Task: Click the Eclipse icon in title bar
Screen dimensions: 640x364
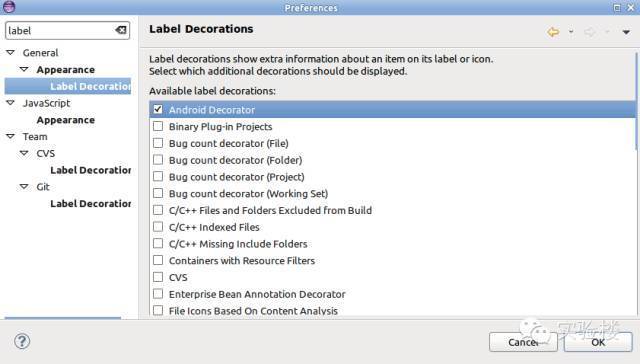Action: pyautogui.click(x=9, y=7)
